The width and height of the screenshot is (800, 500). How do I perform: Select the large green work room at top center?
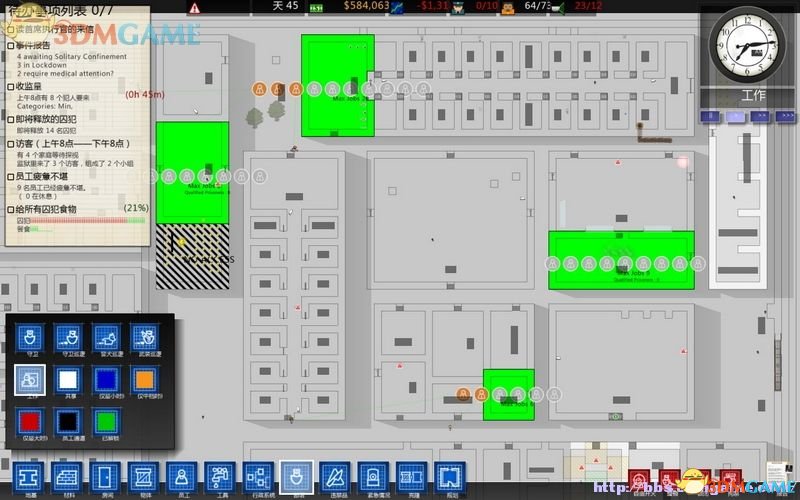338,85
